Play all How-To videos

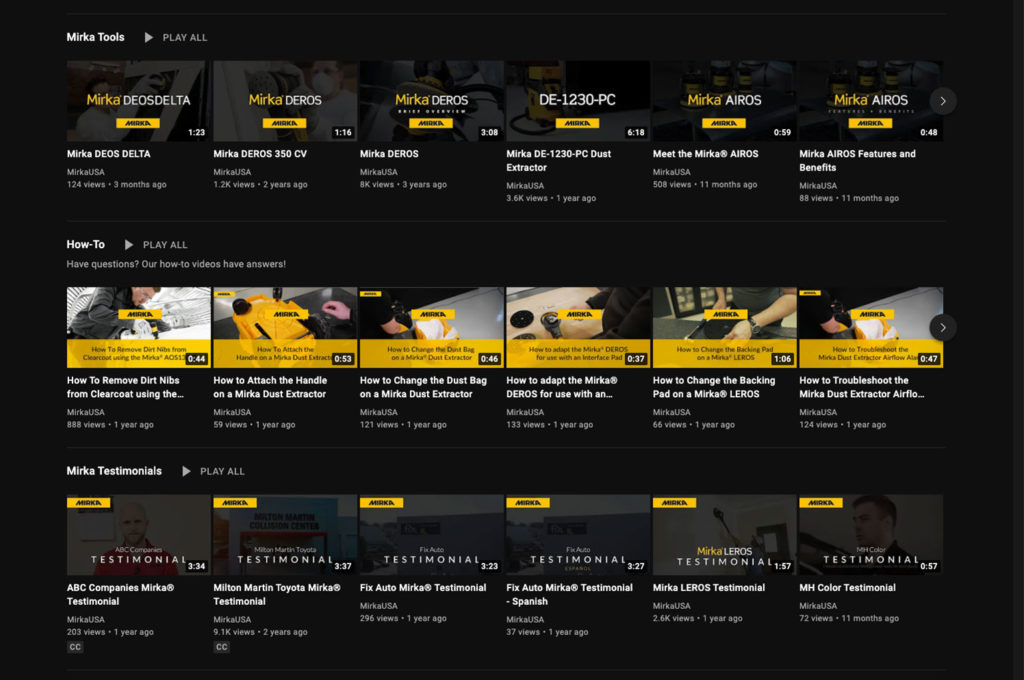[x=156, y=245]
